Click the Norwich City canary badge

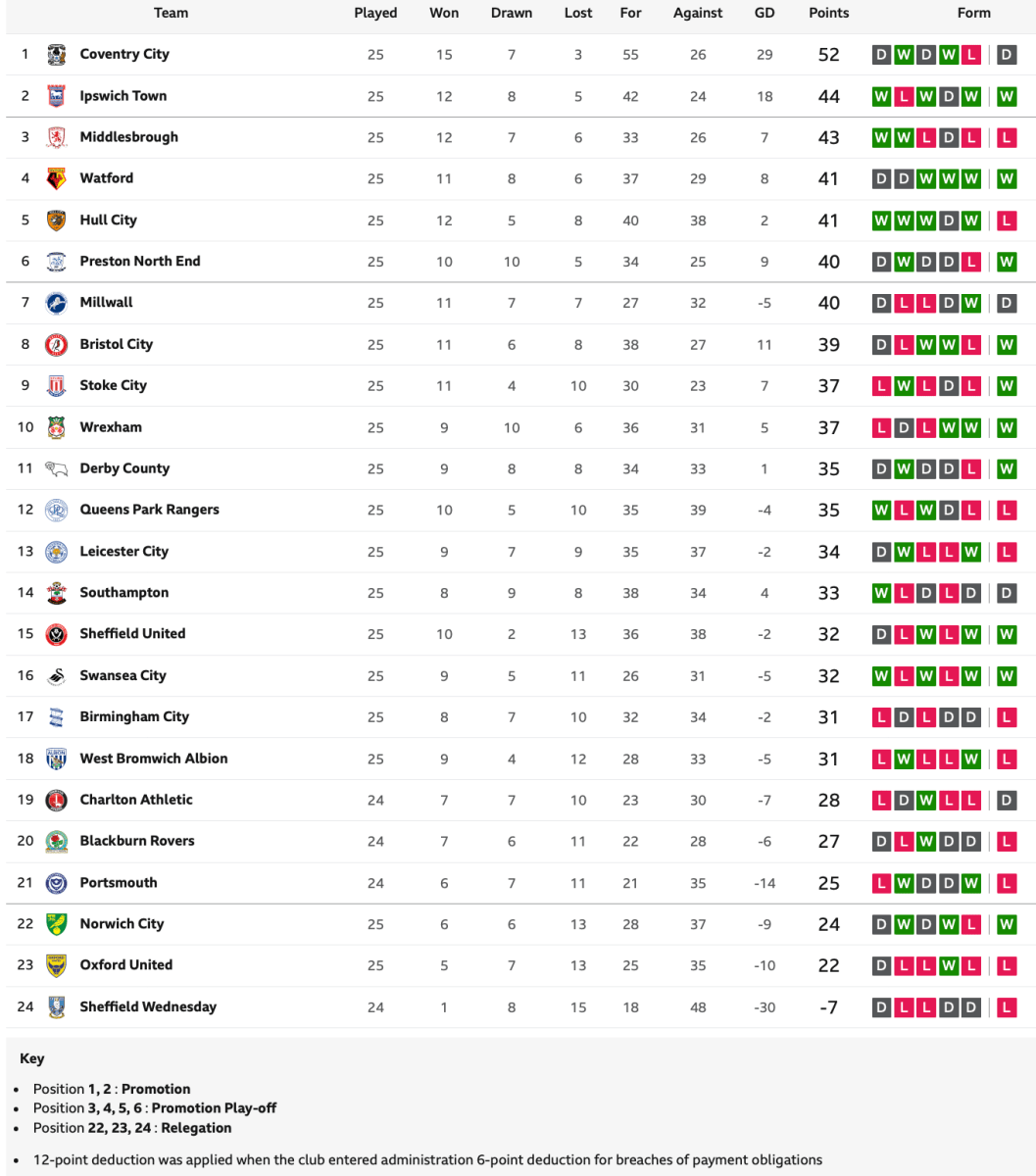(x=56, y=924)
